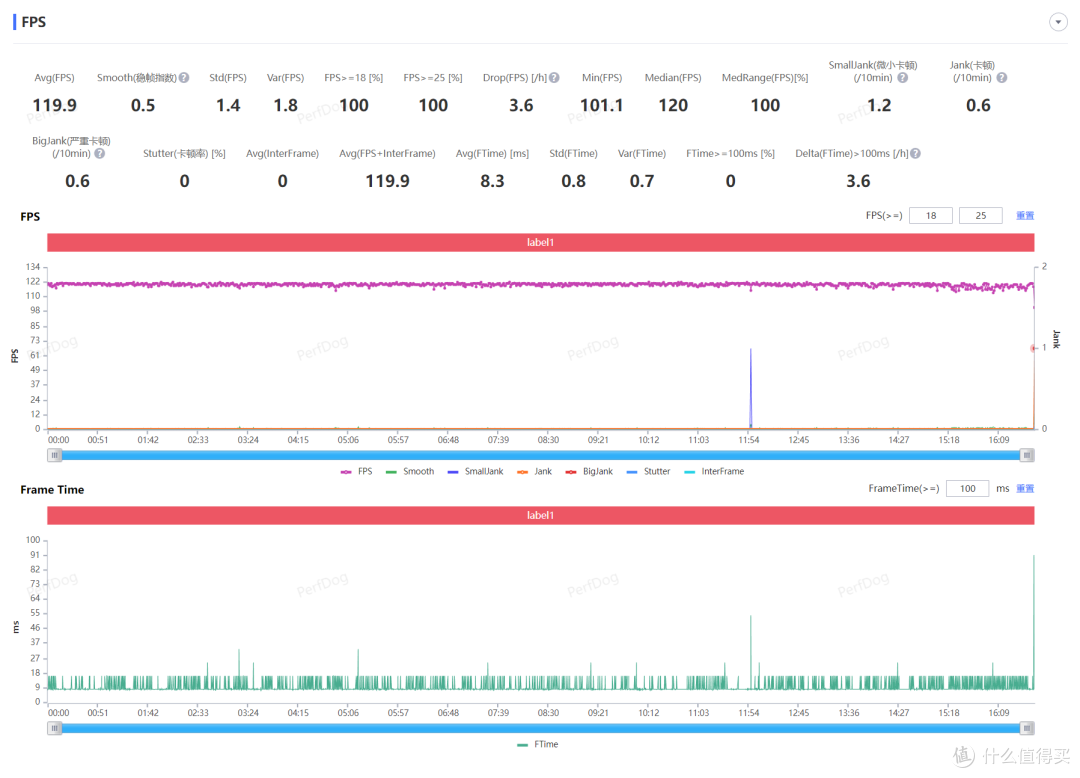The width and height of the screenshot is (1080, 778).
Task: Click the Drop(FPS) value 3.6
Action: 521,105
